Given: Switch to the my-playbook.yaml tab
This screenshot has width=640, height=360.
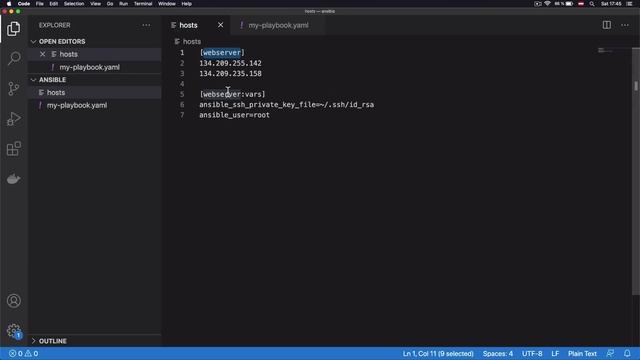Looking at the screenshot, I should pos(278,25).
